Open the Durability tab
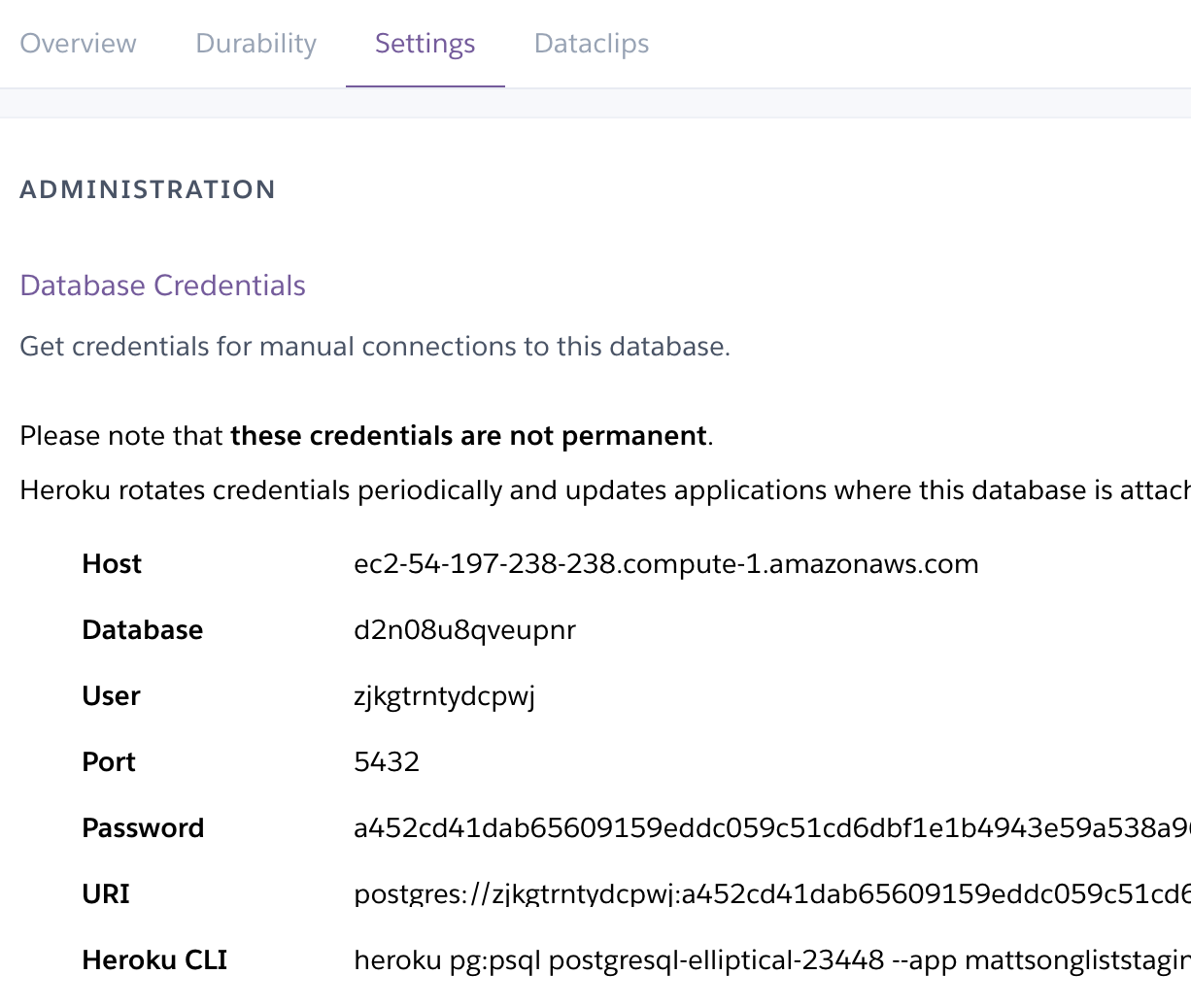This screenshot has width=1191, height=1008. (x=255, y=44)
